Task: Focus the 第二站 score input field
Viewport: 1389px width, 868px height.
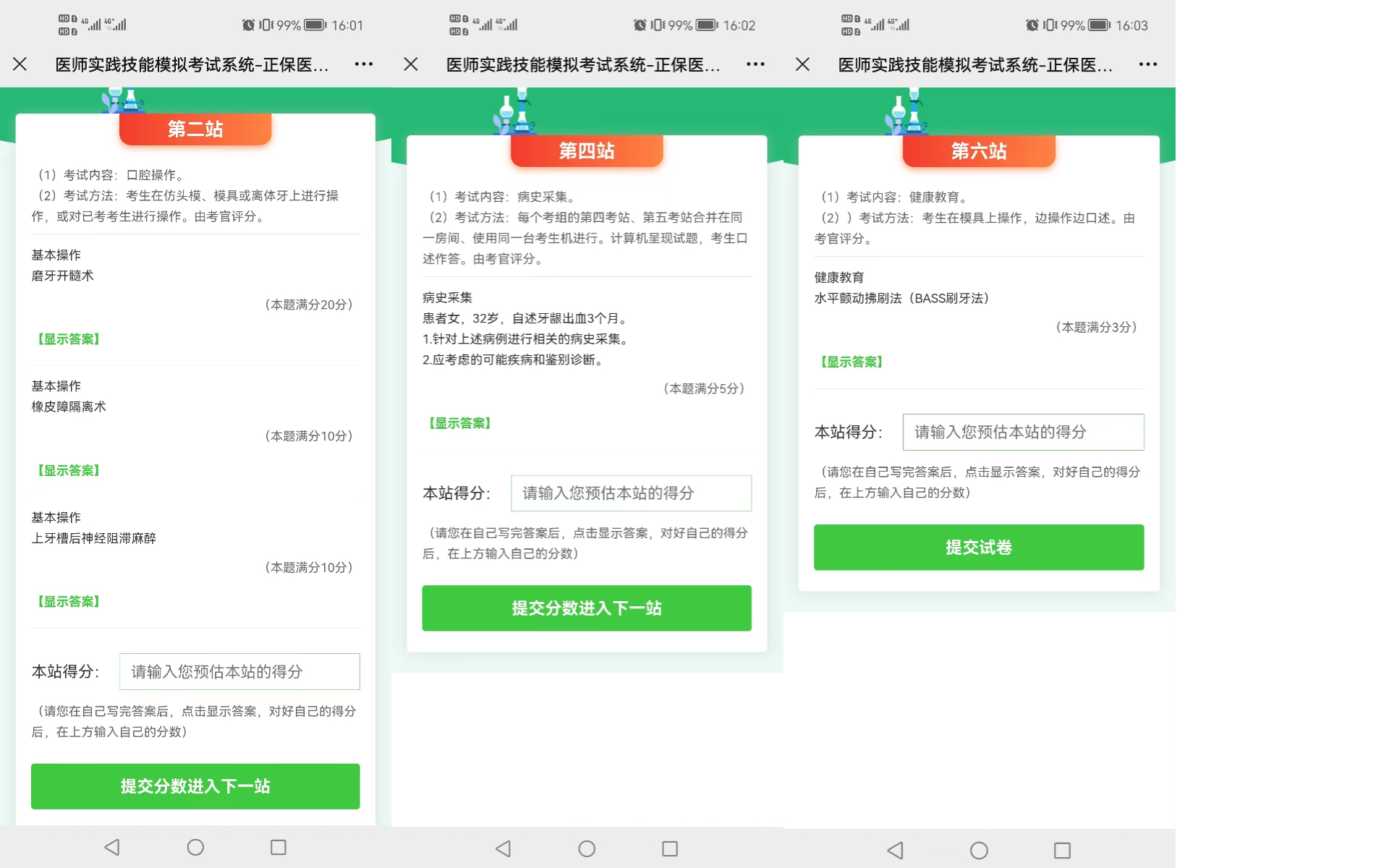Action: [239, 671]
